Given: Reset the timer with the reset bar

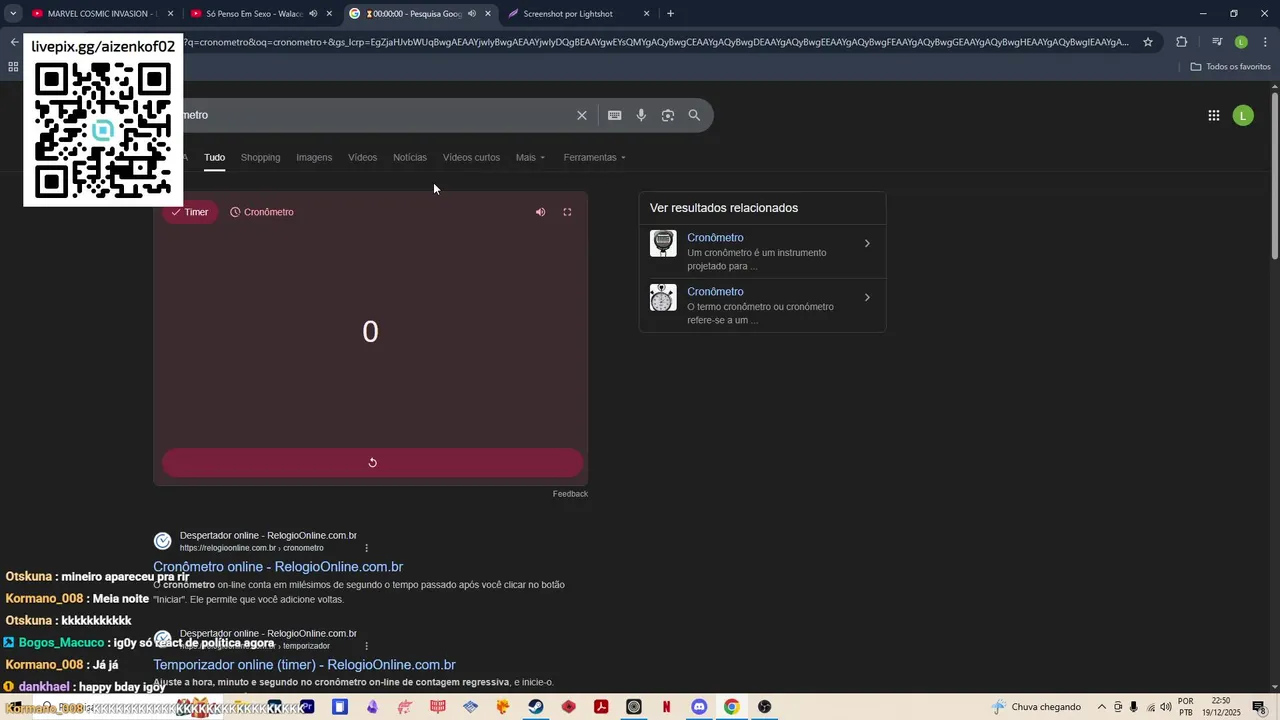Looking at the screenshot, I should point(372,462).
